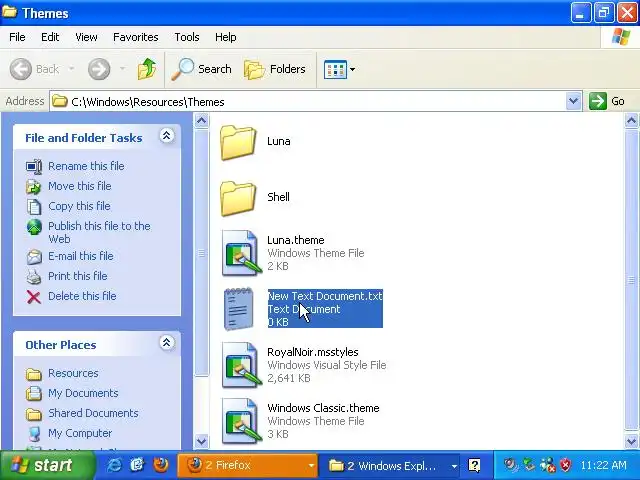Image resolution: width=640 pixels, height=480 pixels.
Task: Click the New Text Document.txt name
Action: point(325,296)
